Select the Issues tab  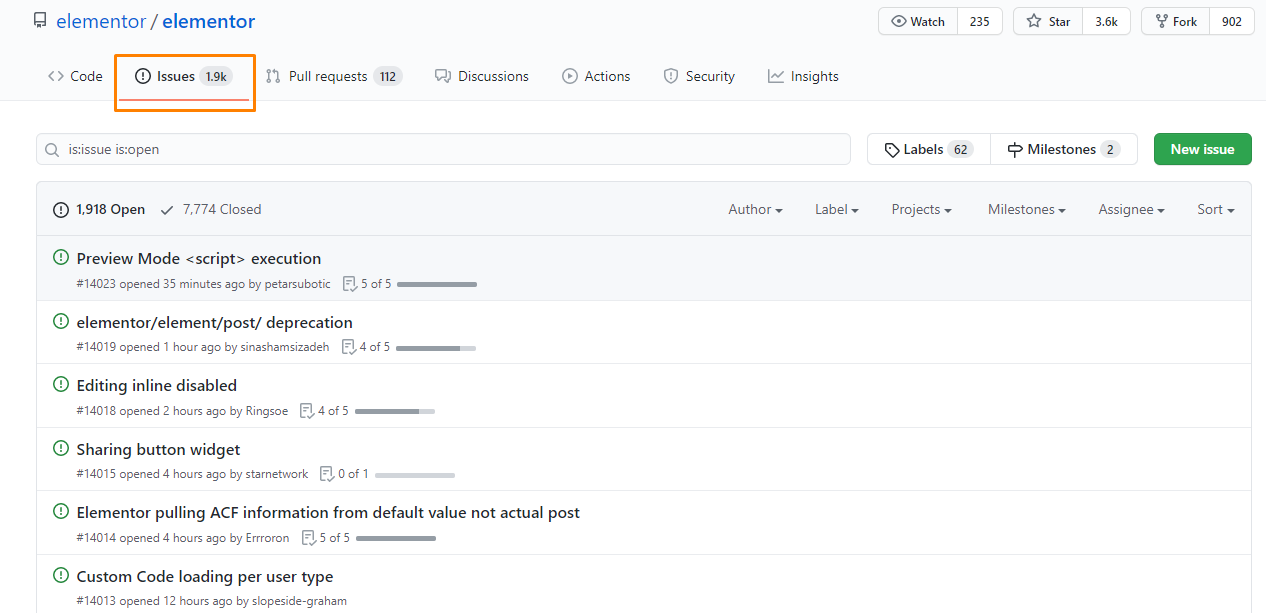pos(184,77)
